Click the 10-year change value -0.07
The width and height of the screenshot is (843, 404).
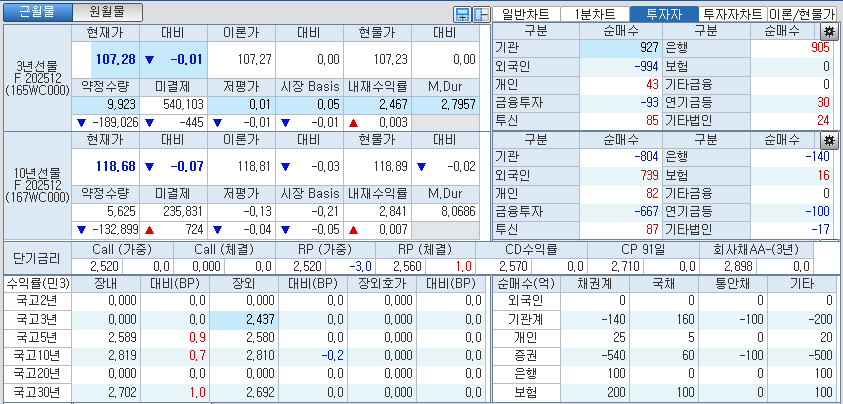(x=187, y=166)
